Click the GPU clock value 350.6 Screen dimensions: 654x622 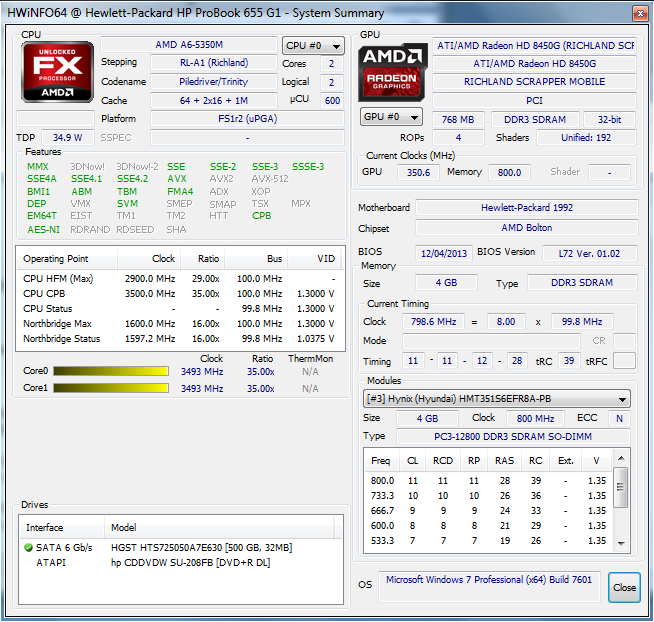pos(418,172)
